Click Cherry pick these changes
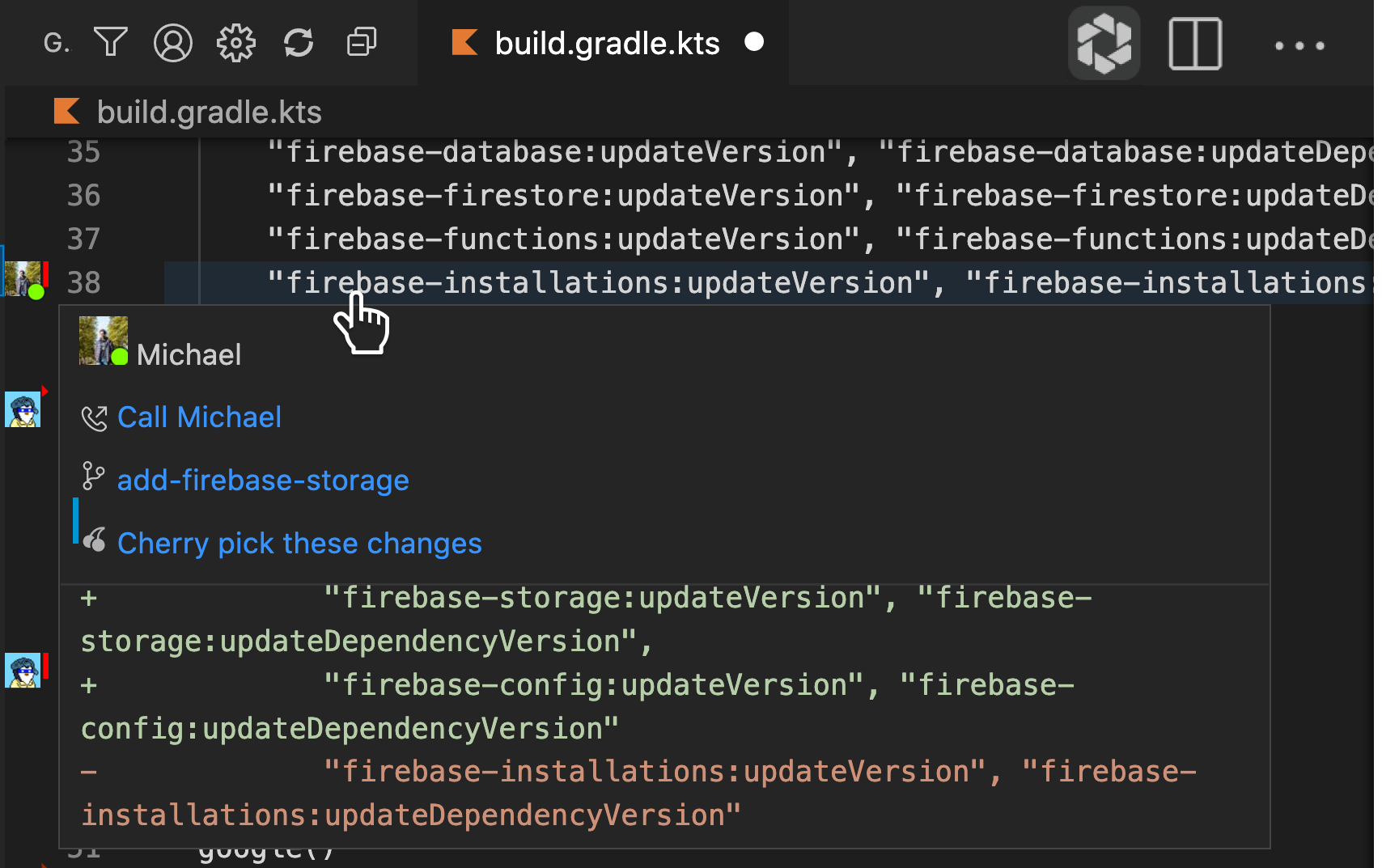Image resolution: width=1382 pixels, height=868 pixels. tap(299, 544)
